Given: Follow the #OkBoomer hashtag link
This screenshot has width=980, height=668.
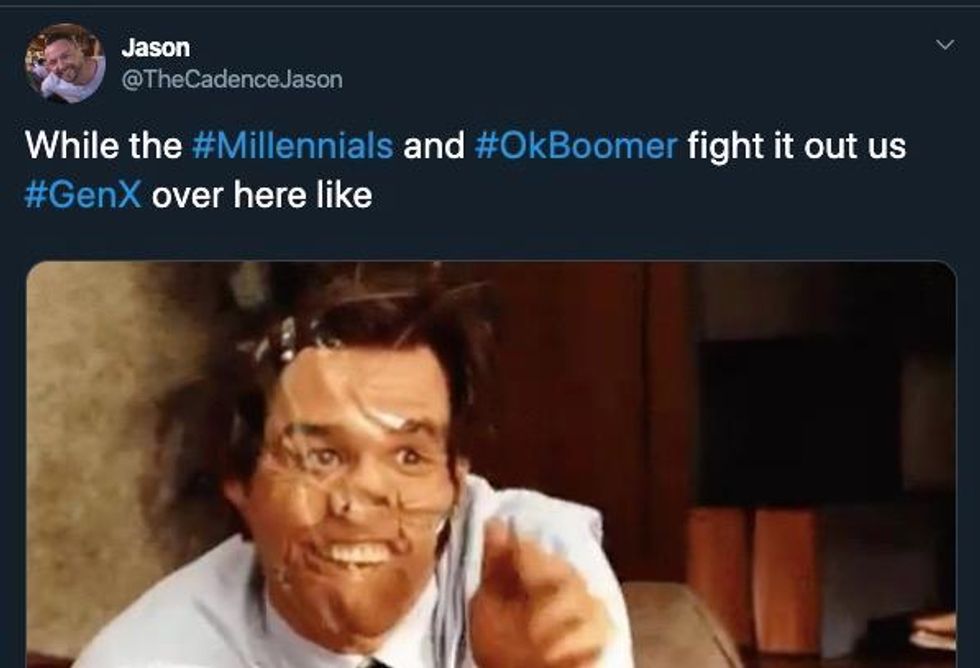Looking at the screenshot, I should tap(579, 146).
